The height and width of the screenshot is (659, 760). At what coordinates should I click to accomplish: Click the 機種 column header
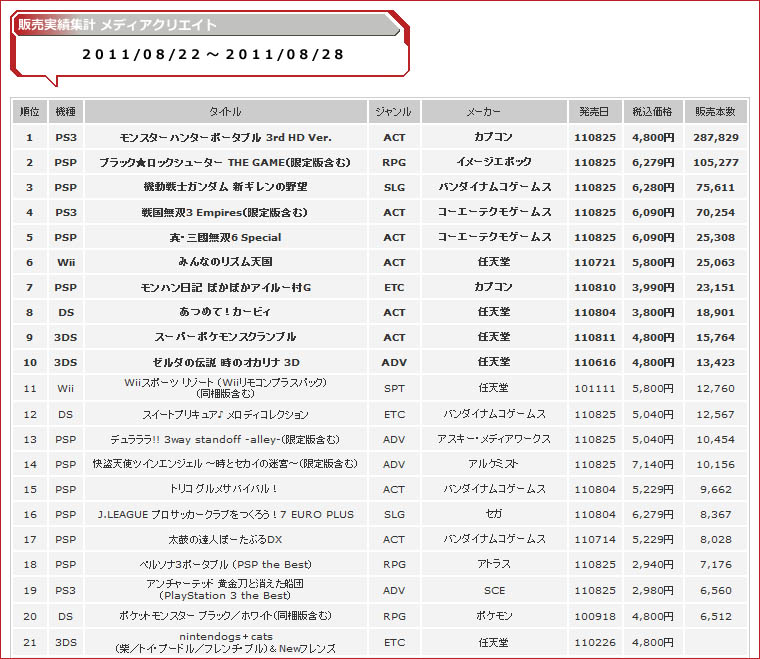[66, 111]
